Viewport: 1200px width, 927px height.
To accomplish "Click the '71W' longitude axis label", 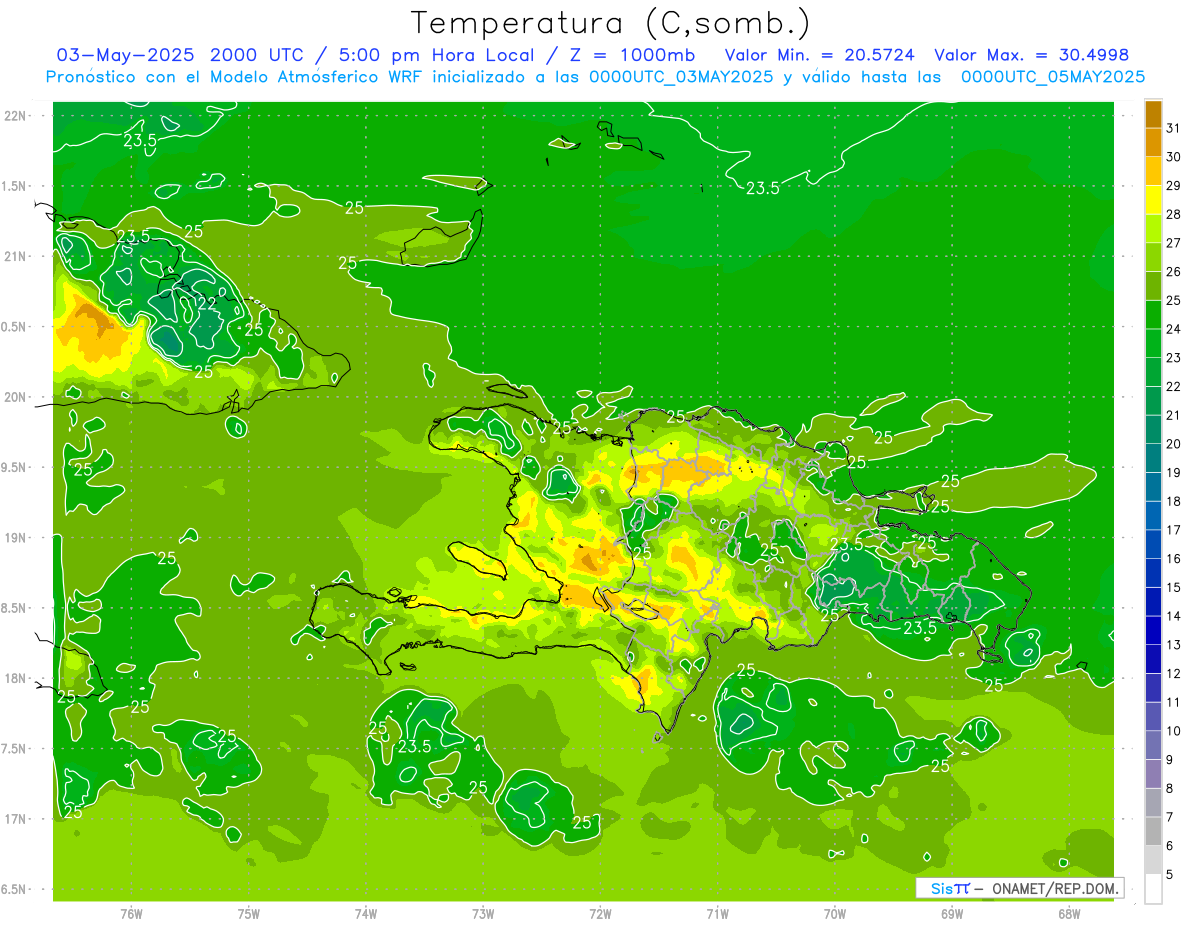I will coord(717,913).
